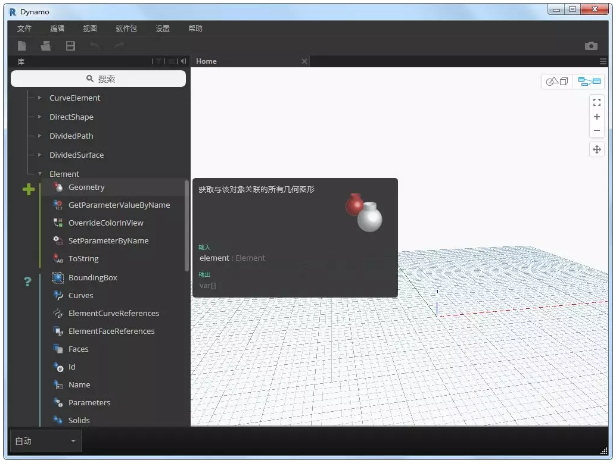Viewport: 616px width, 468px height.
Task: Select Parameters in library list
Action: pyautogui.click(x=89, y=402)
